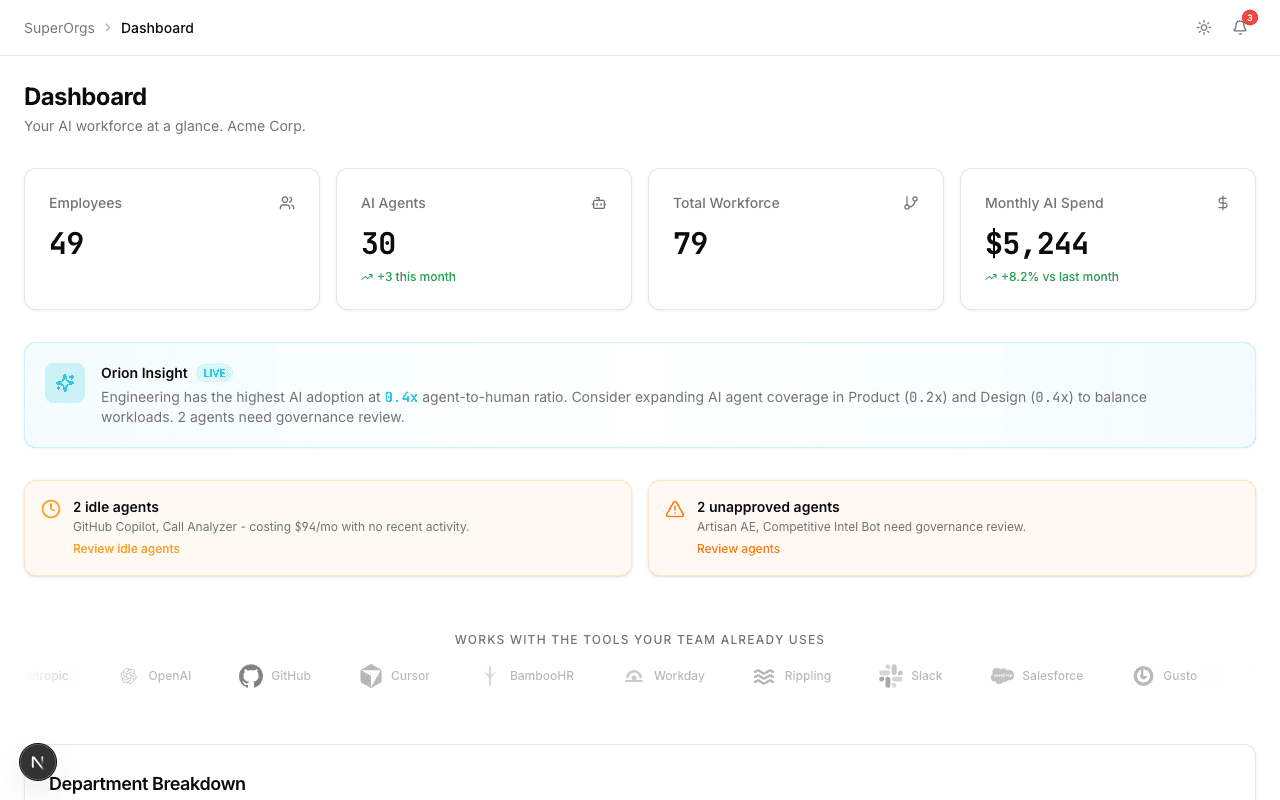Select the Slack integration logo
Viewport: 1280px width, 800px height.
click(889, 675)
